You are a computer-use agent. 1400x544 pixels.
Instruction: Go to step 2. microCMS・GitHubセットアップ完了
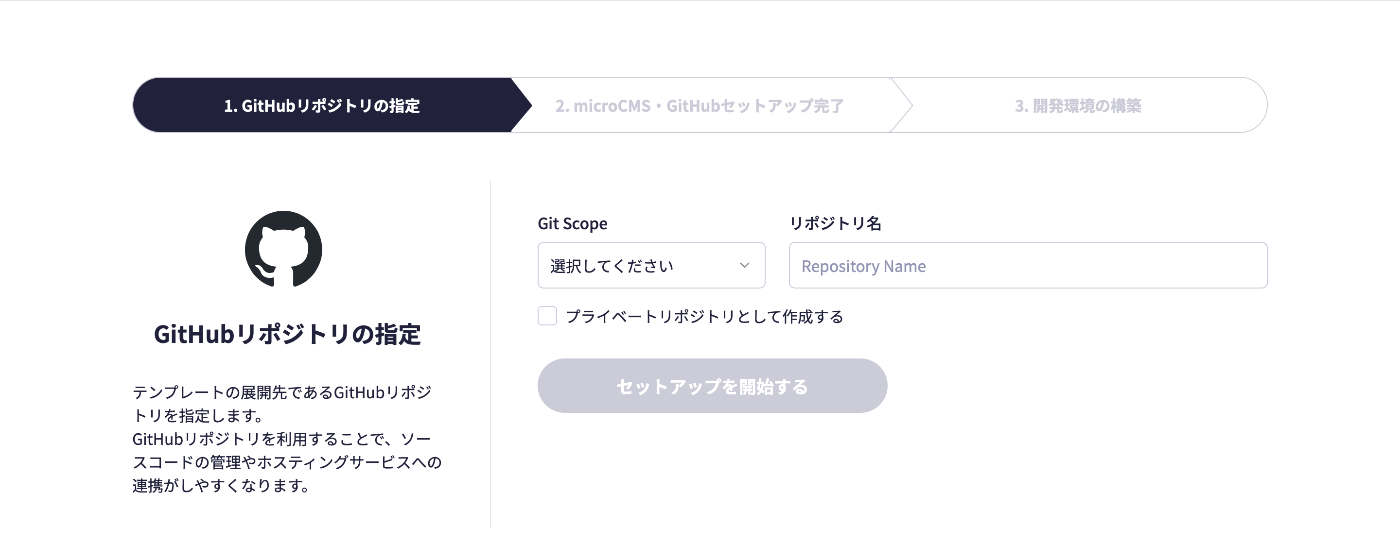point(700,105)
